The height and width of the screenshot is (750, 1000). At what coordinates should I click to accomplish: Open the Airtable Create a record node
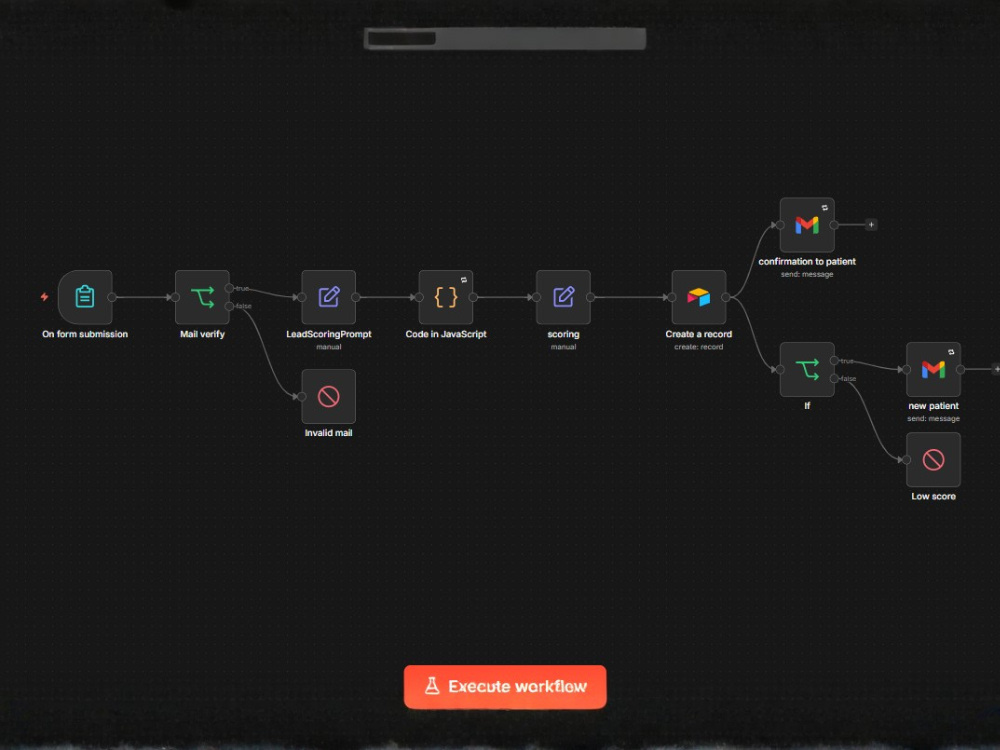pyautogui.click(x=698, y=297)
